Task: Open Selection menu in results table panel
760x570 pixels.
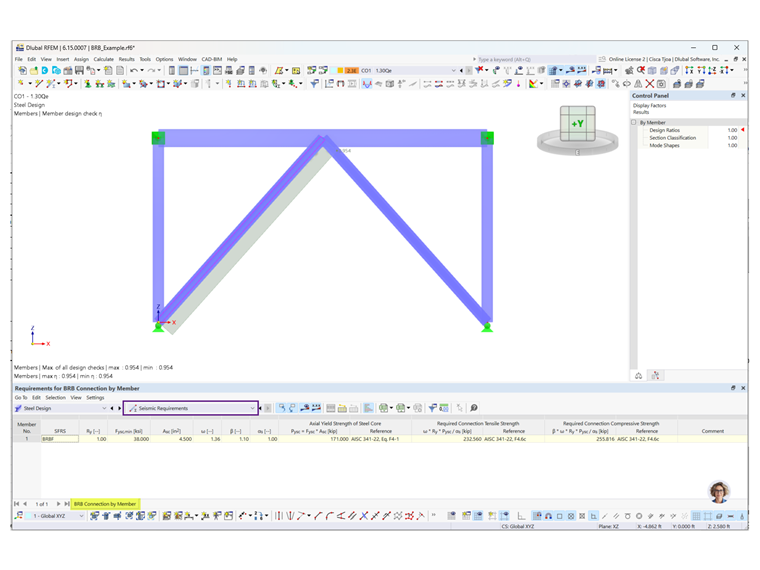Action: [x=56, y=397]
